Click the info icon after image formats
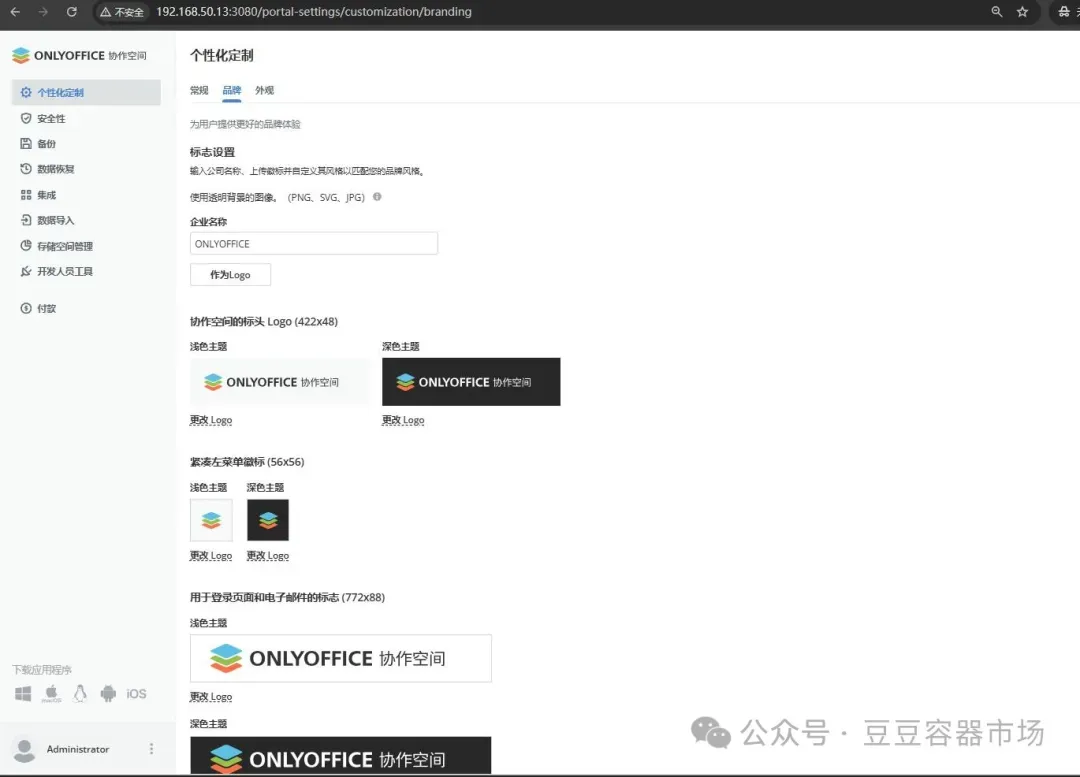Viewport: 1080px width, 777px height. (377, 197)
